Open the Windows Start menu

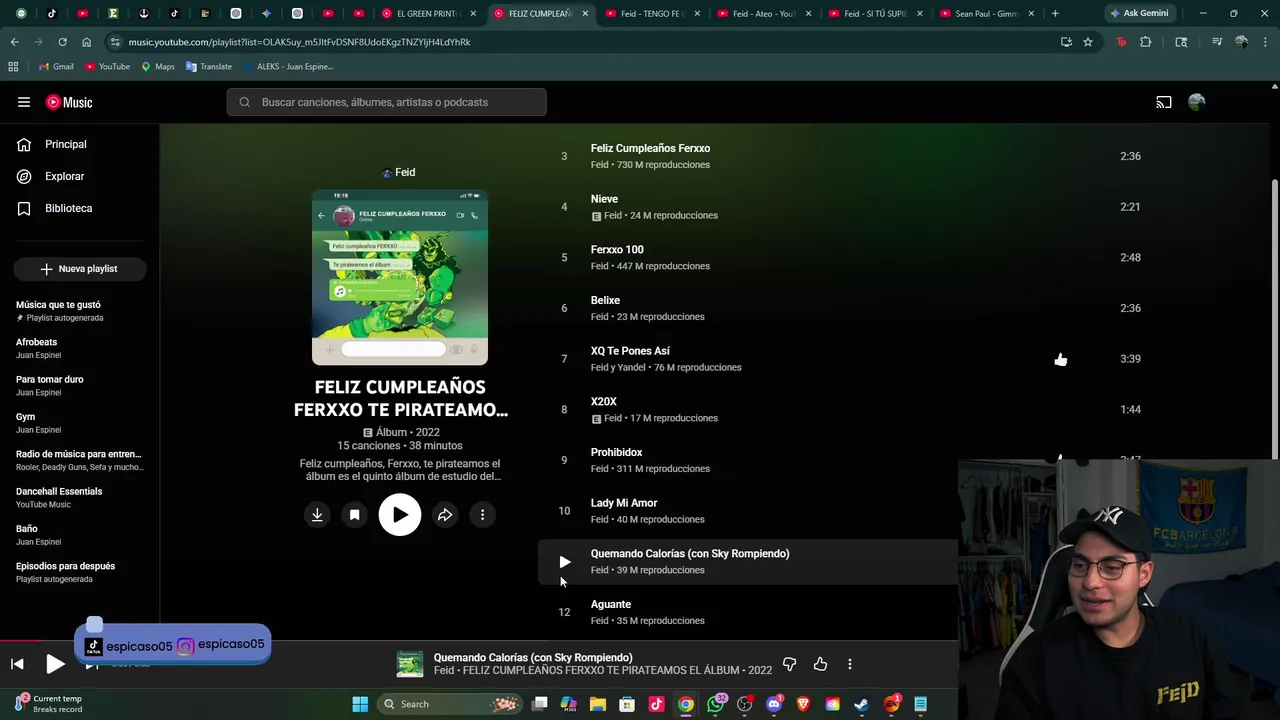(x=360, y=704)
